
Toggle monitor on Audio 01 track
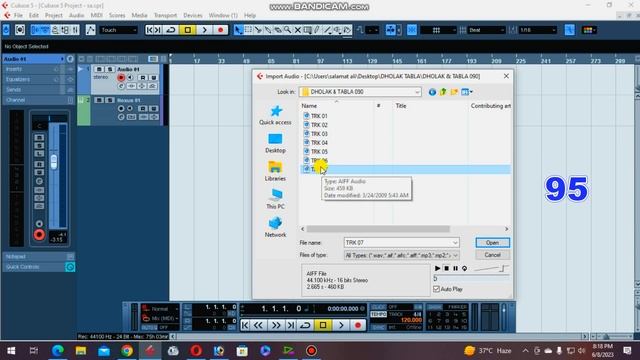tap(131, 78)
